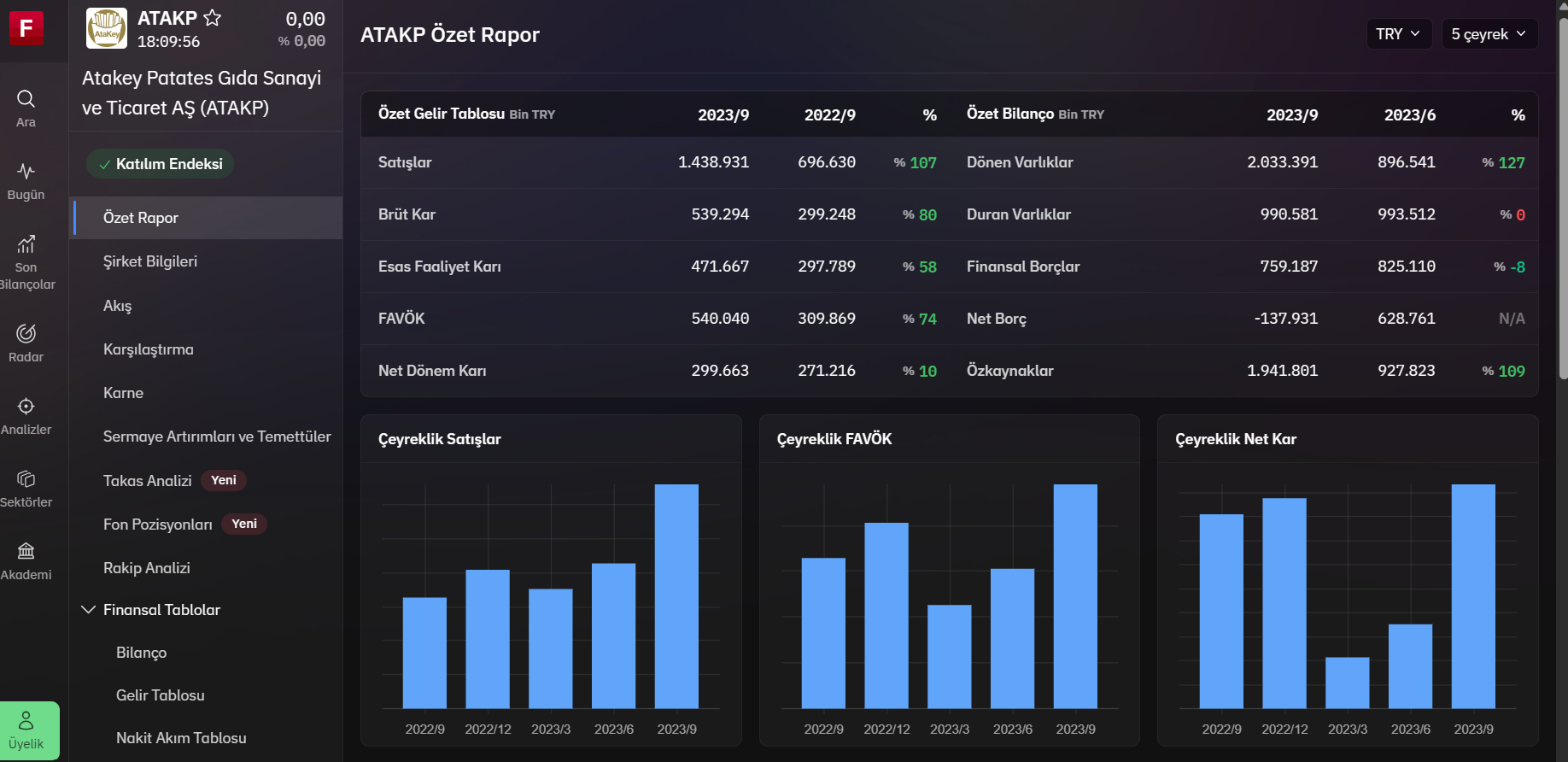This screenshot has width=1568, height=762.
Task: Open the Ara search icon
Action: (x=26, y=99)
